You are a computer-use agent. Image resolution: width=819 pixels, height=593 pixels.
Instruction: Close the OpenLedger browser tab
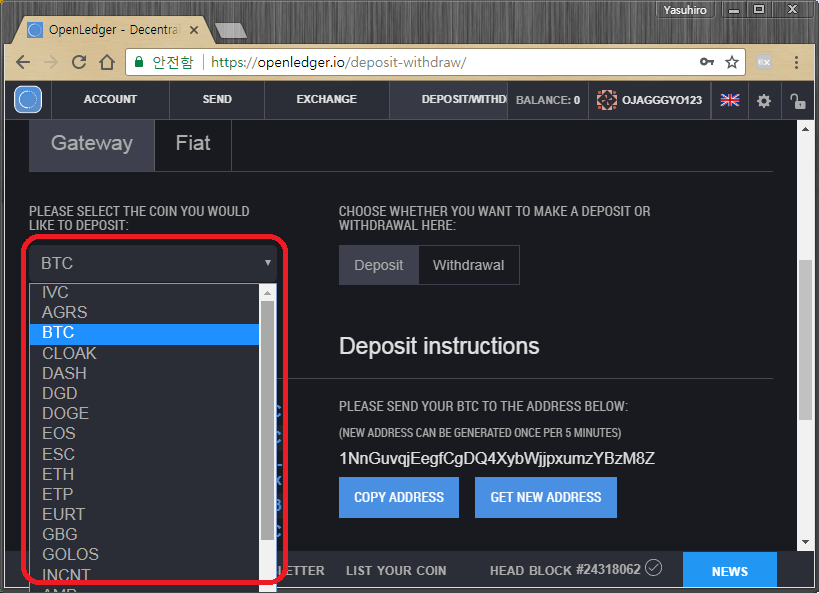pyautogui.click(x=194, y=30)
